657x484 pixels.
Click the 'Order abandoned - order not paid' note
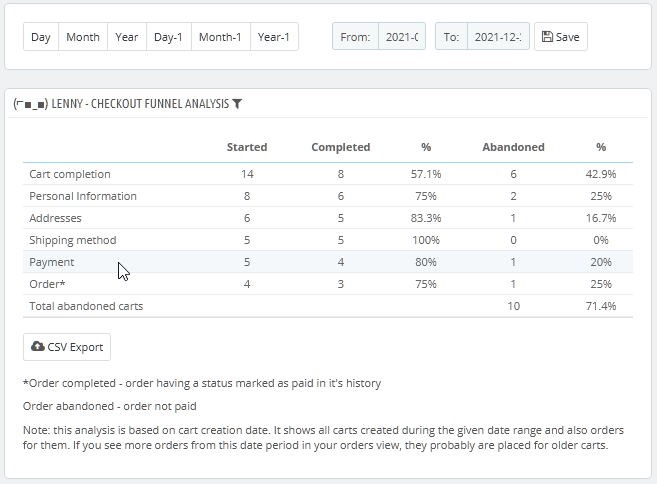click(x=110, y=406)
